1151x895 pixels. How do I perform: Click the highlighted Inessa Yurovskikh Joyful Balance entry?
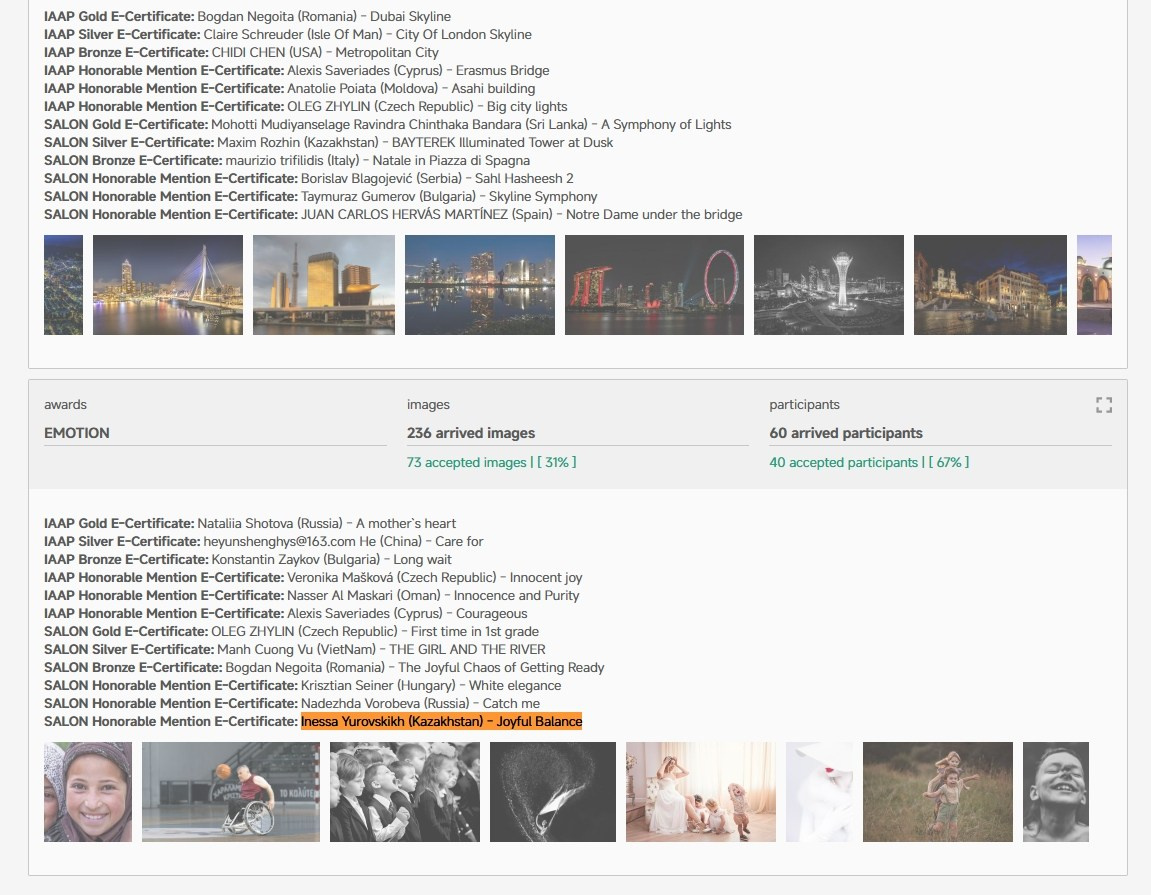pos(441,722)
